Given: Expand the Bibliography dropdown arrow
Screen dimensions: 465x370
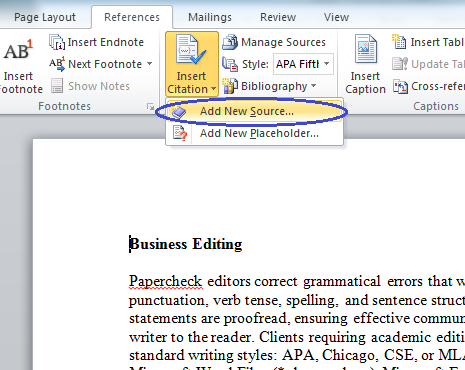Looking at the screenshot, I should (x=313, y=86).
